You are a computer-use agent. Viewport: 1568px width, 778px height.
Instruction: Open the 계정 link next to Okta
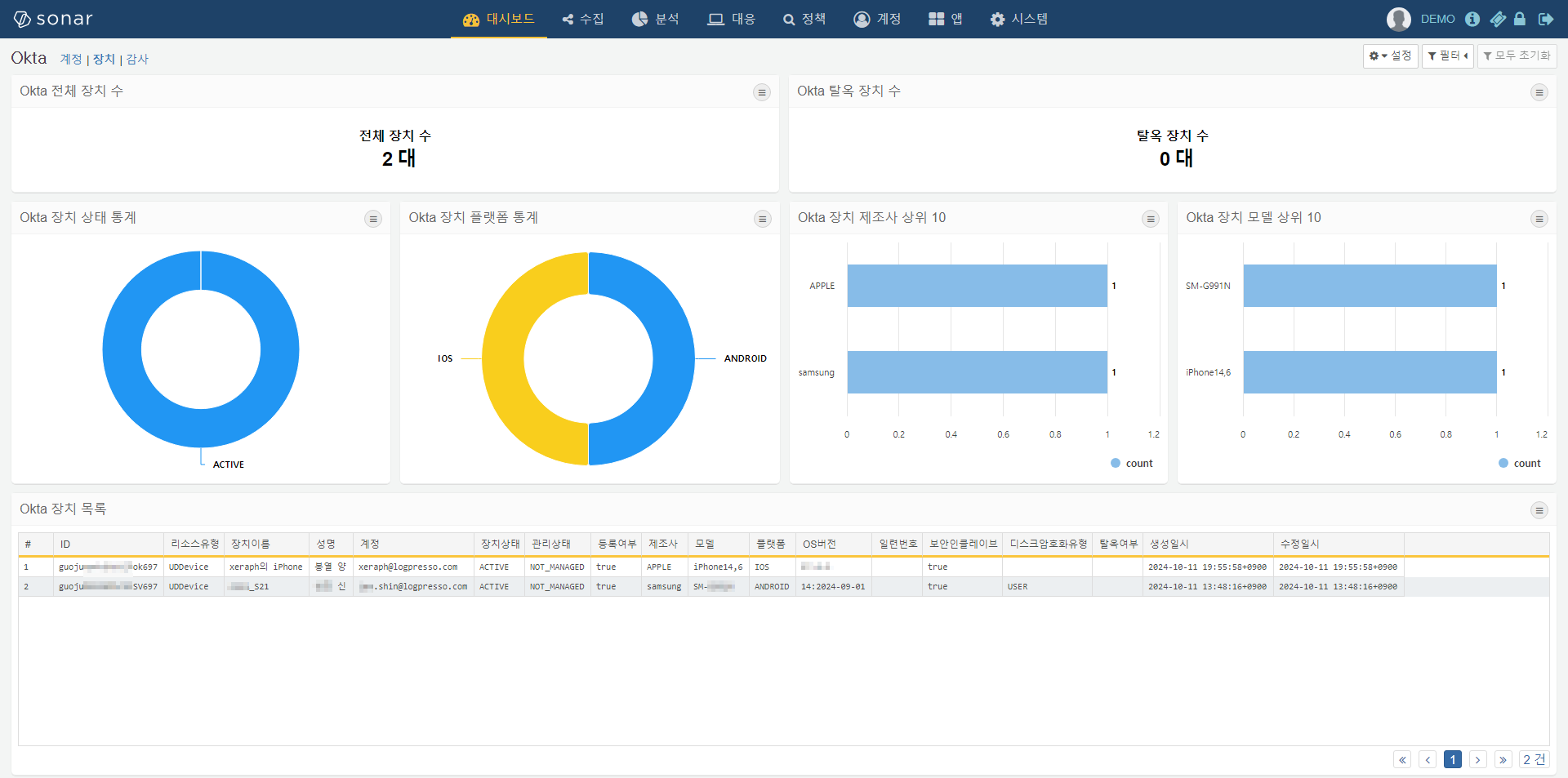[x=71, y=59]
